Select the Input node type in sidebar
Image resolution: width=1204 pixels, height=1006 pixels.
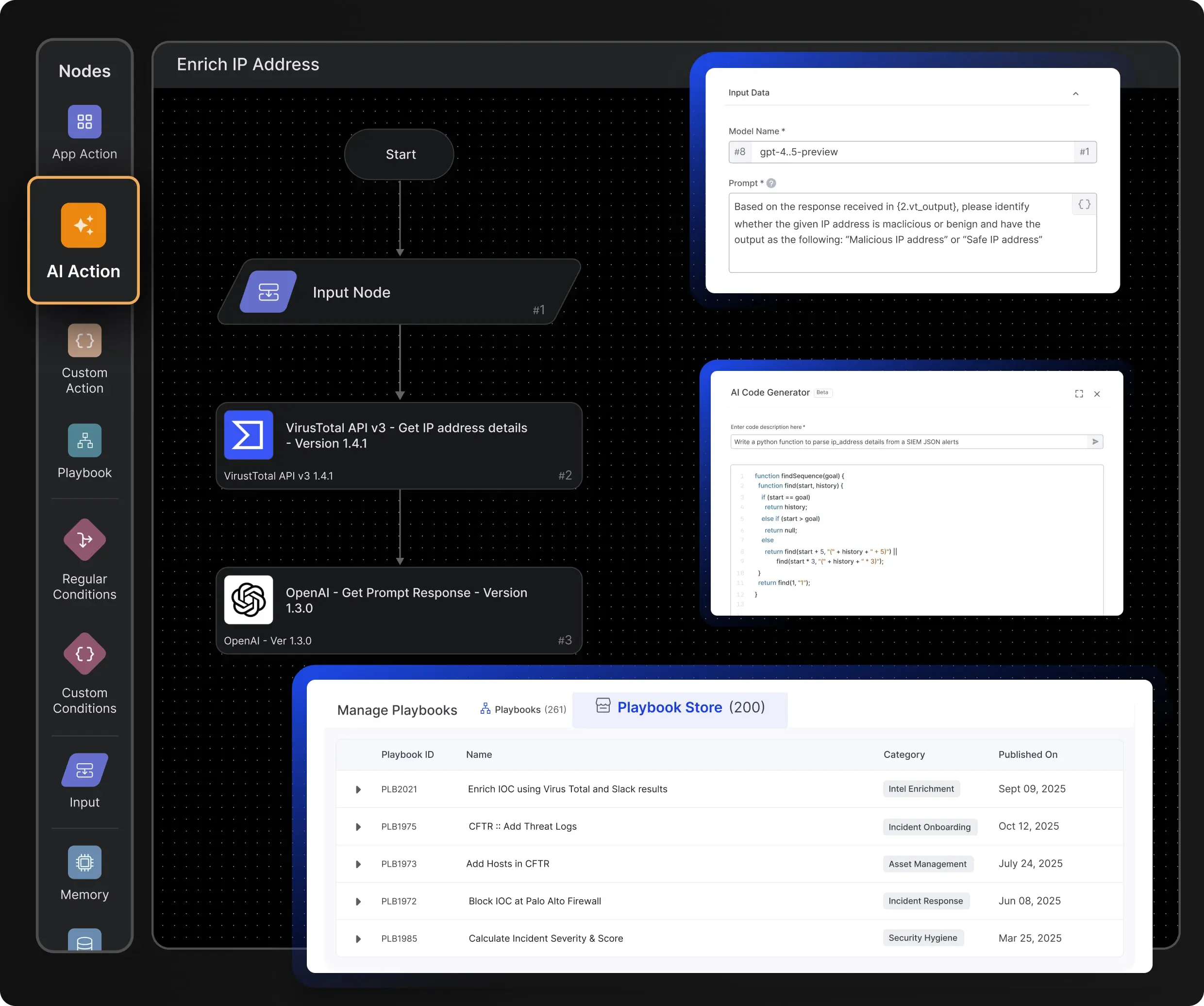pos(84,780)
